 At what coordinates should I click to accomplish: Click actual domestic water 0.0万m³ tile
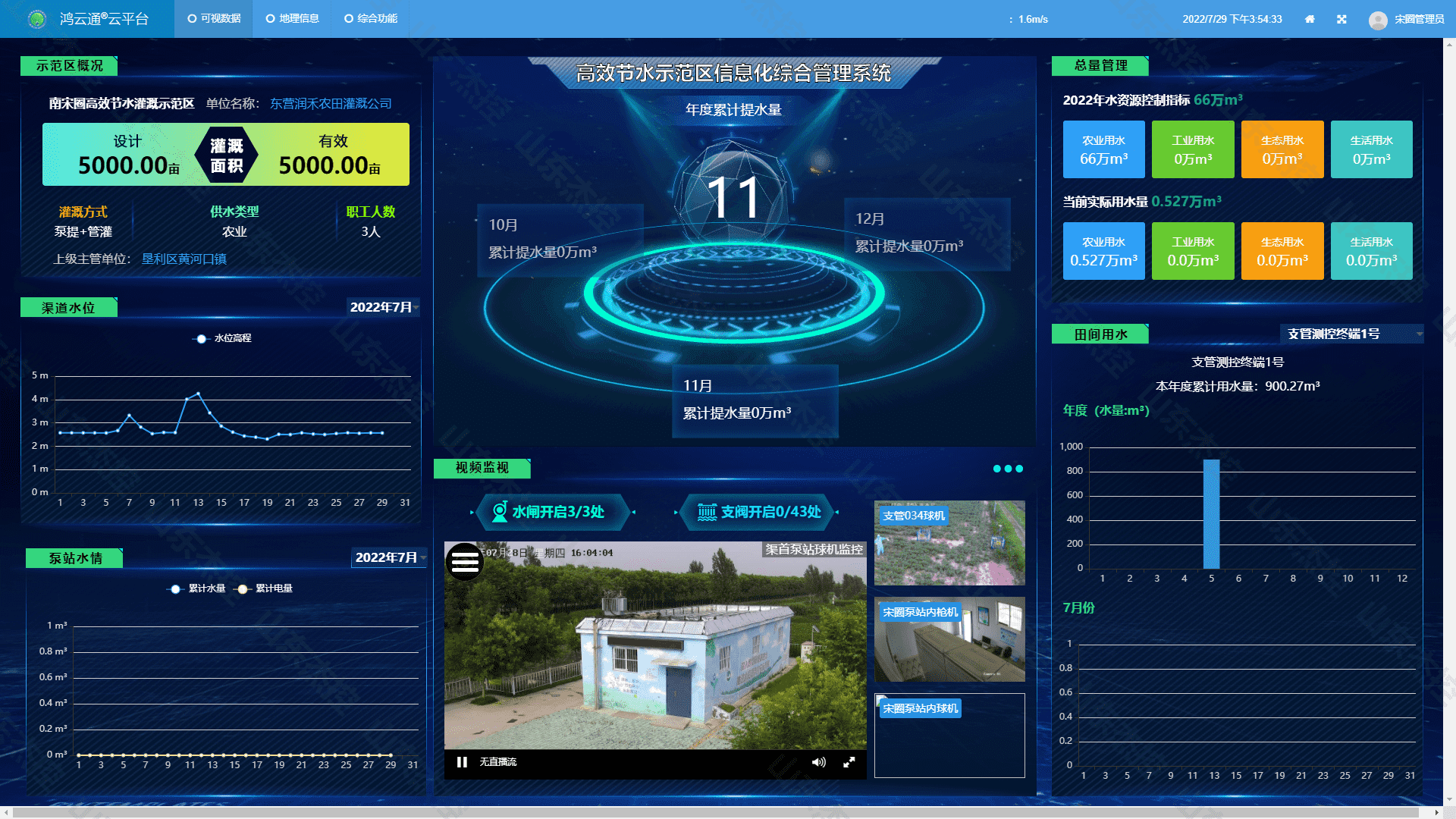click(1371, 251)
